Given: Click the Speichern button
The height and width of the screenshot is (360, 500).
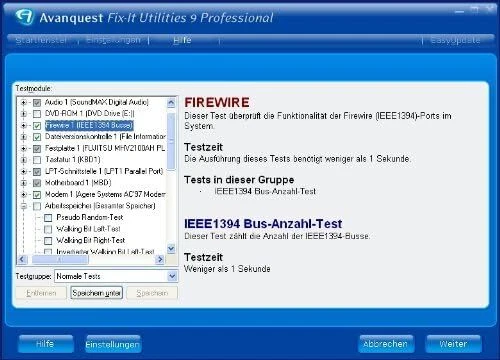Looking at the screenshot, I should [152, 293].
